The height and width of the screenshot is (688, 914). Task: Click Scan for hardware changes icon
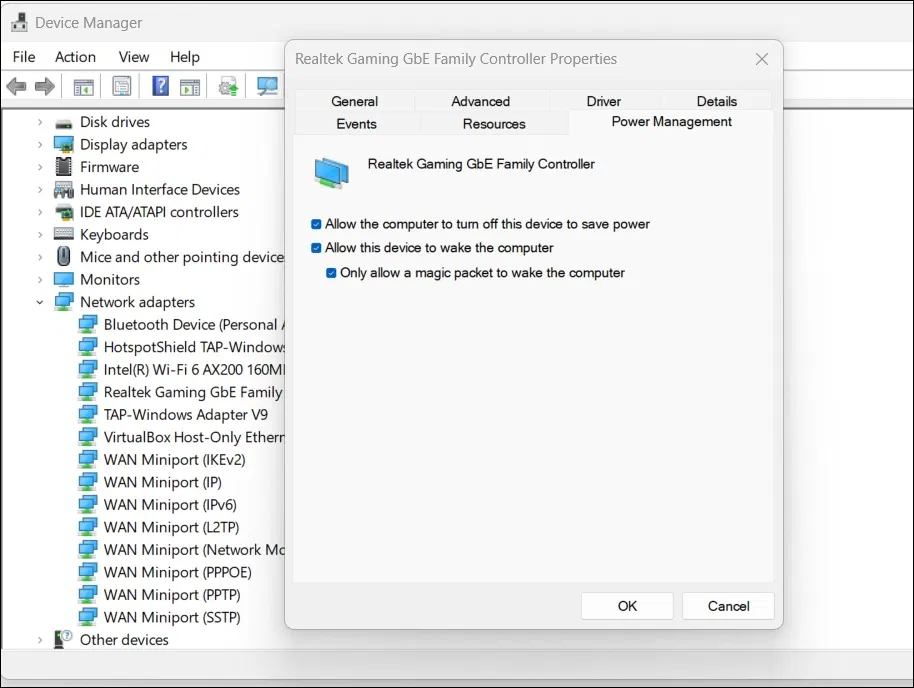267,87
